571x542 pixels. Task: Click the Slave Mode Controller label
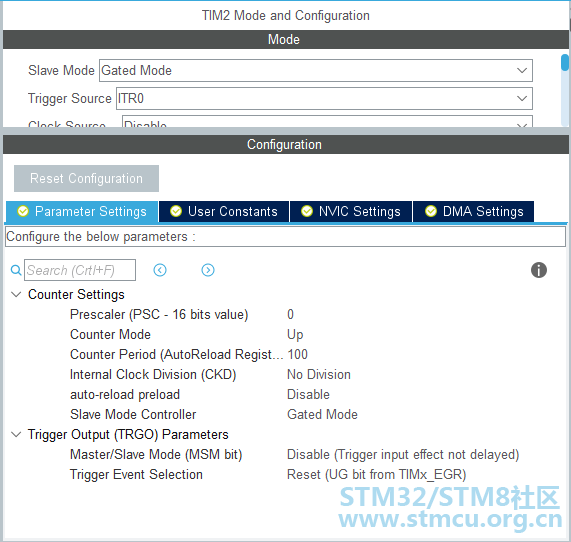pos(133,415)
